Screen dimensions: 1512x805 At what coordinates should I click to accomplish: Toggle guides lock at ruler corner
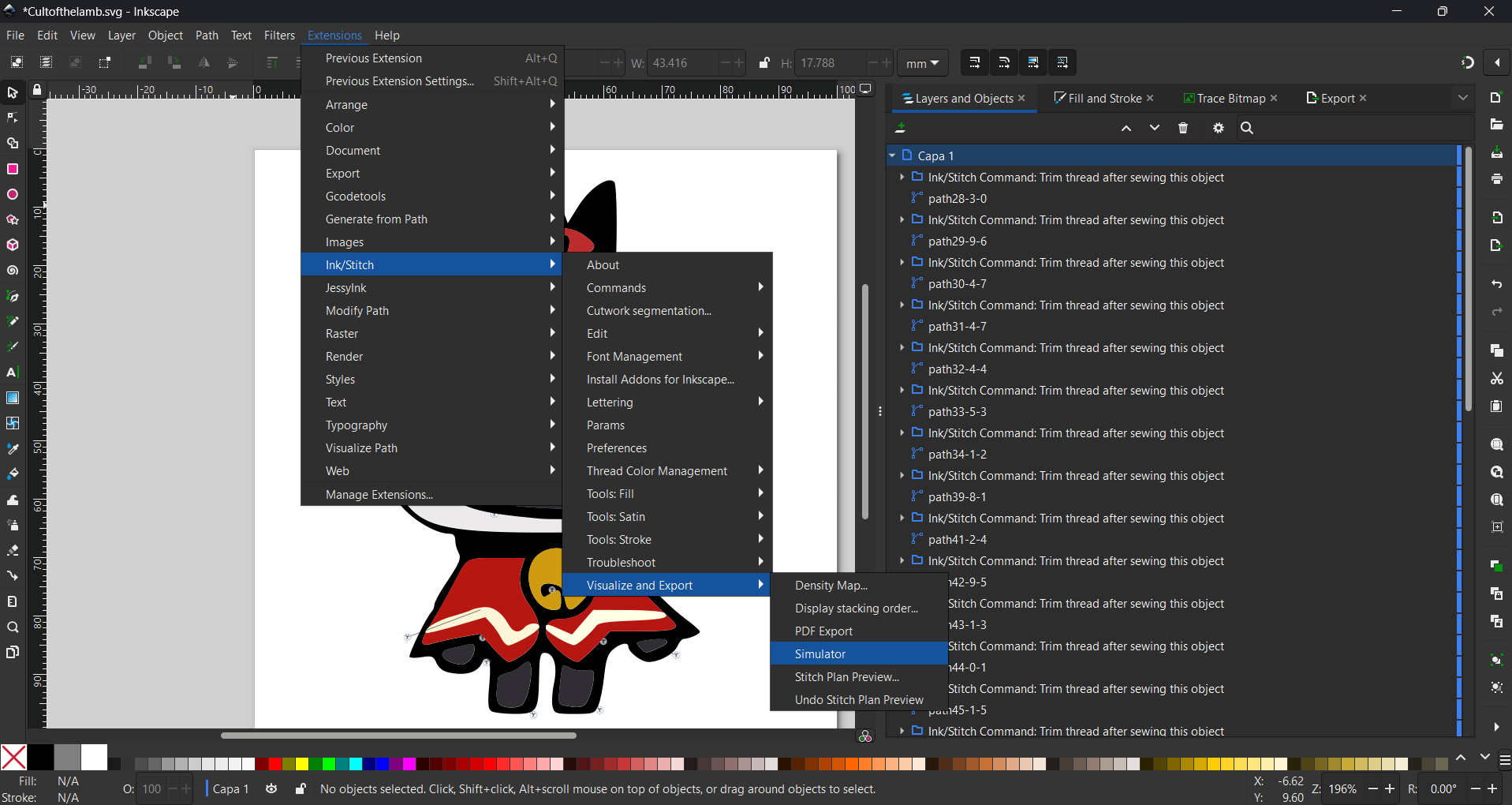[x=37, y=90]
